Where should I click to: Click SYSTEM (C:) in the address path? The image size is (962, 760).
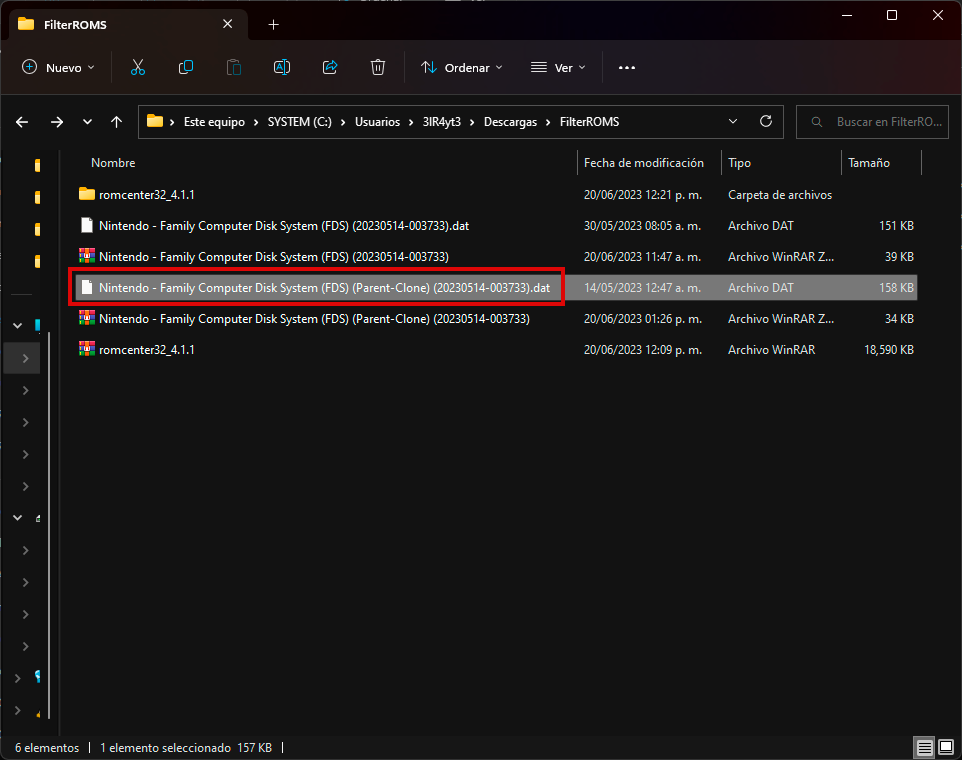[299, 122]
